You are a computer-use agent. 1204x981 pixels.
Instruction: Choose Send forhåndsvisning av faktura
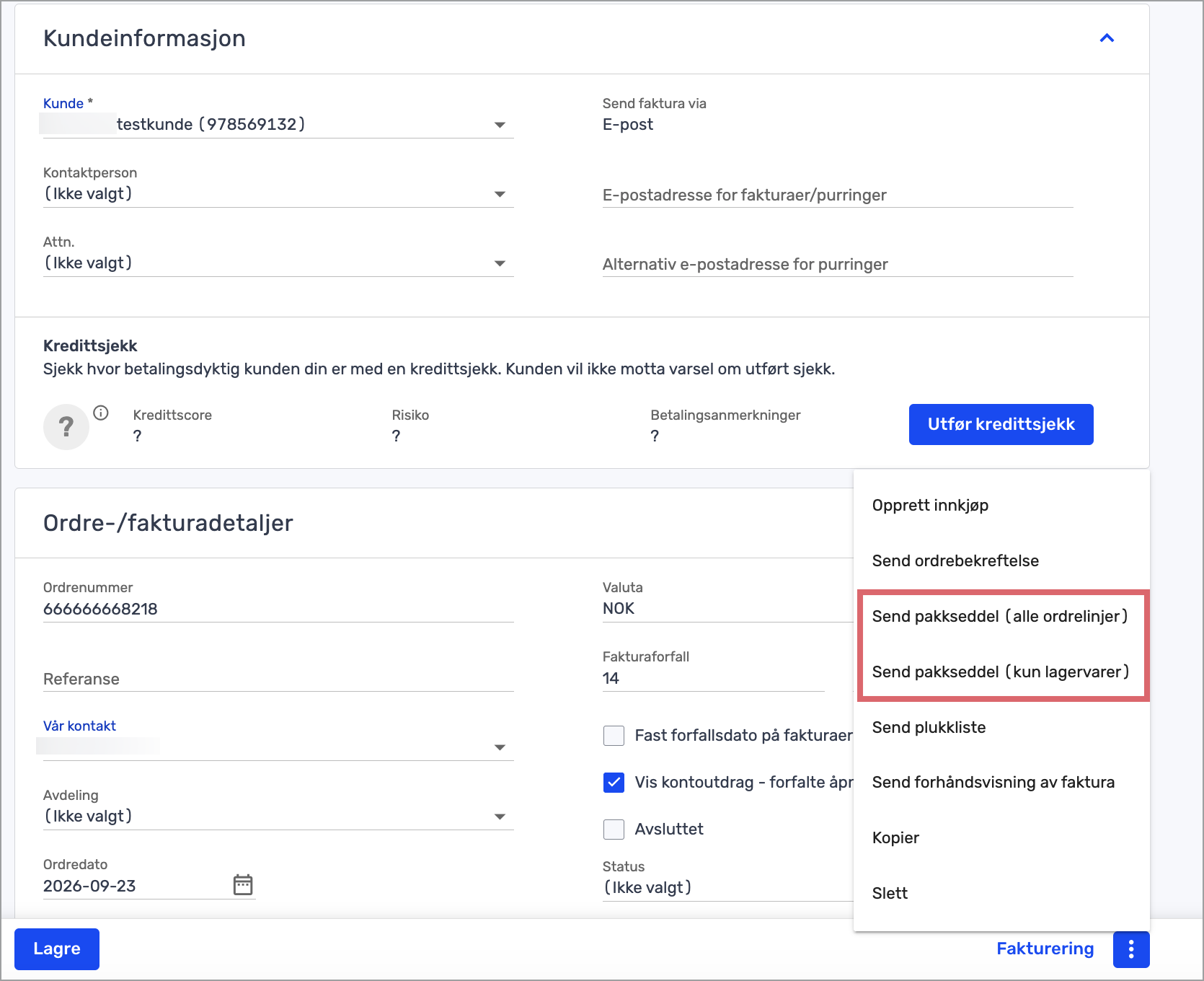tap(1001, 783)
